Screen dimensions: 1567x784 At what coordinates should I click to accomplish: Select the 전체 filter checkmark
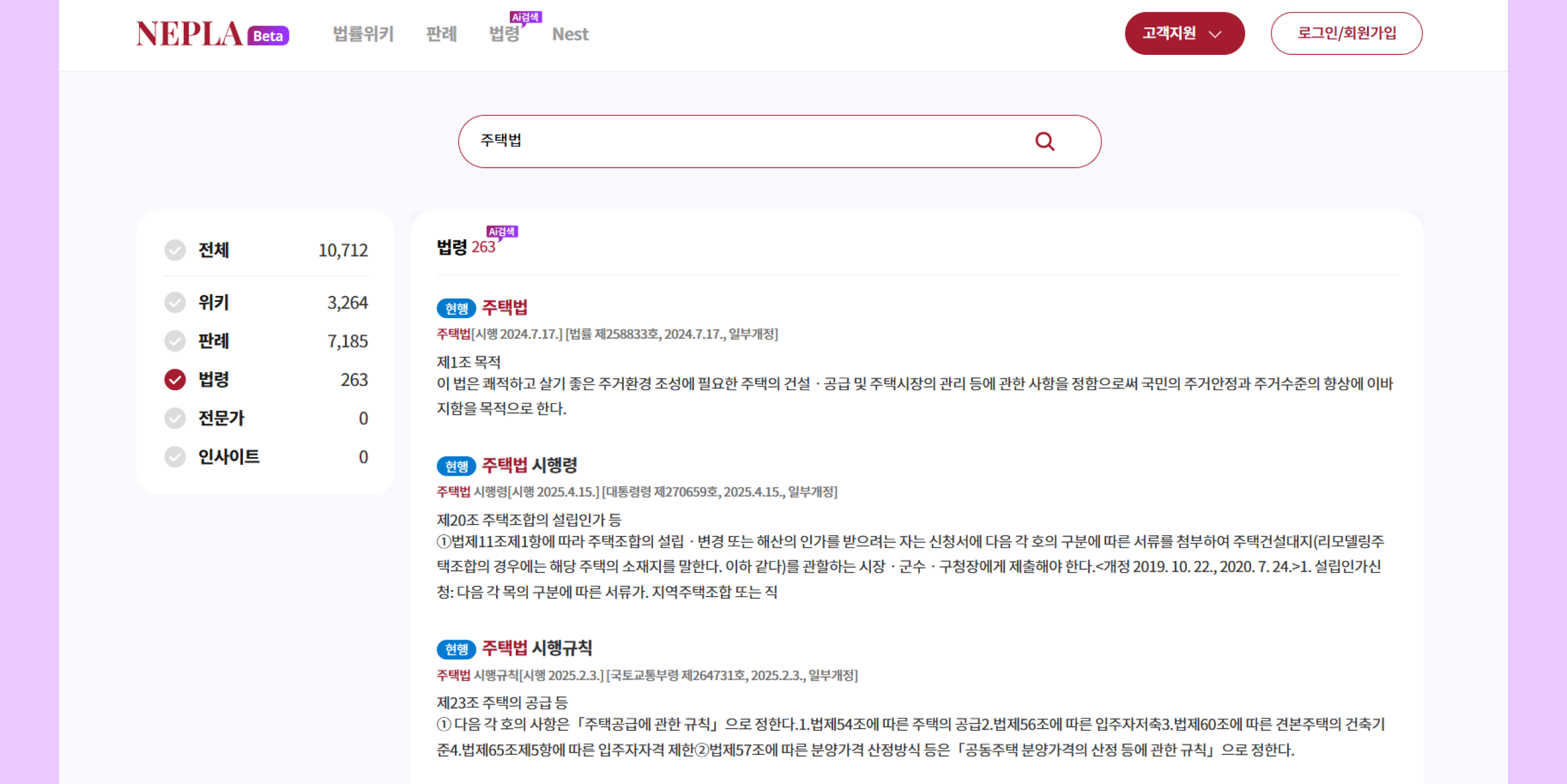(175, 250)
